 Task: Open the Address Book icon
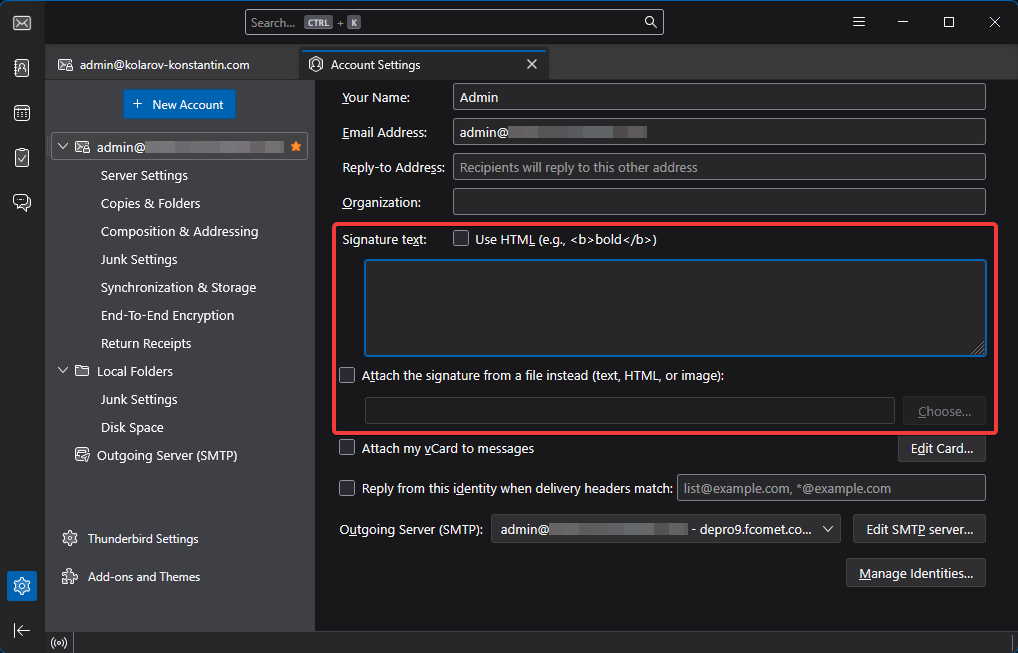coord(22,68)
